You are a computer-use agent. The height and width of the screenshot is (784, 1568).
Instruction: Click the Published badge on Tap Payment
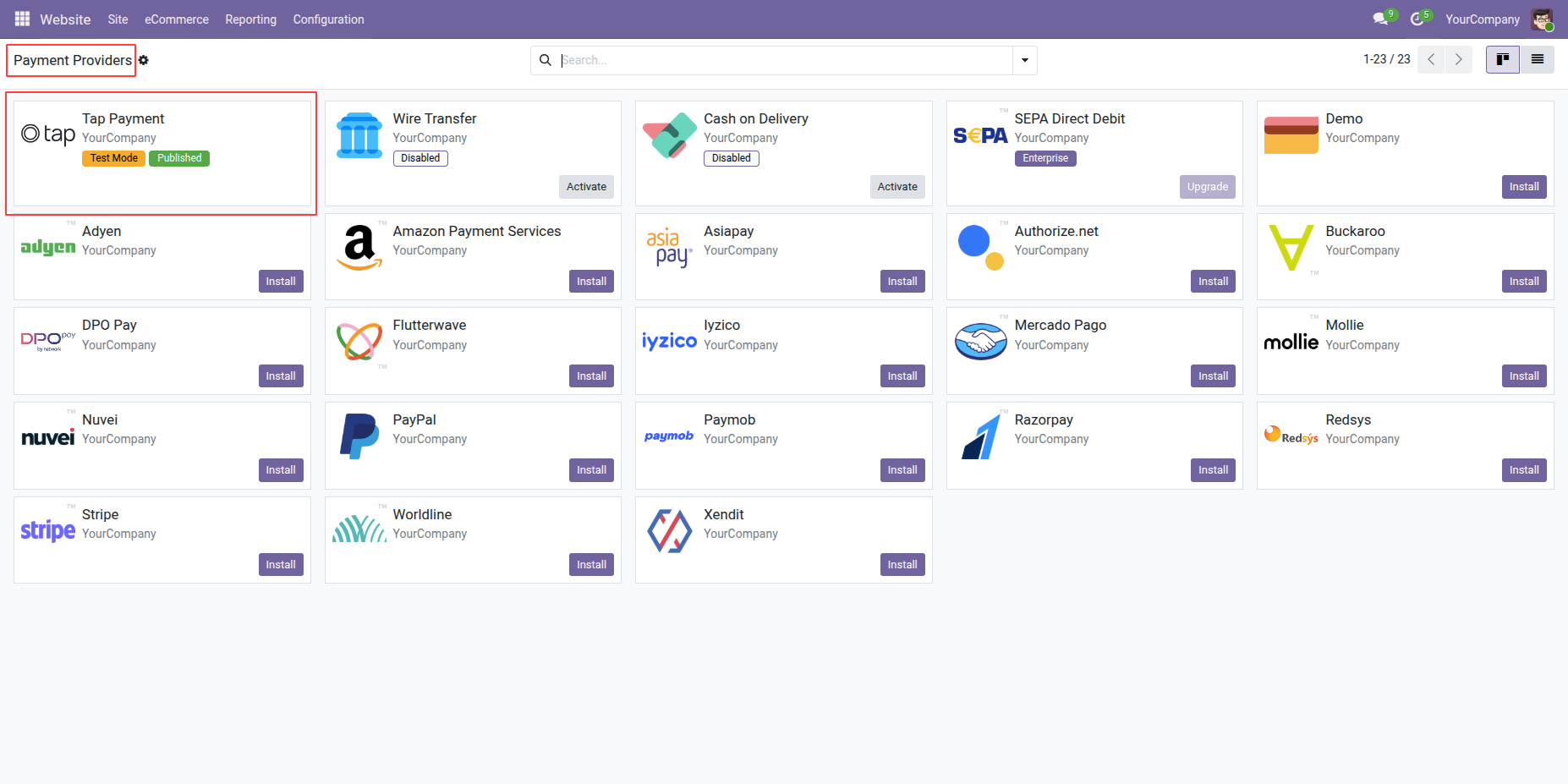[179, 158]
